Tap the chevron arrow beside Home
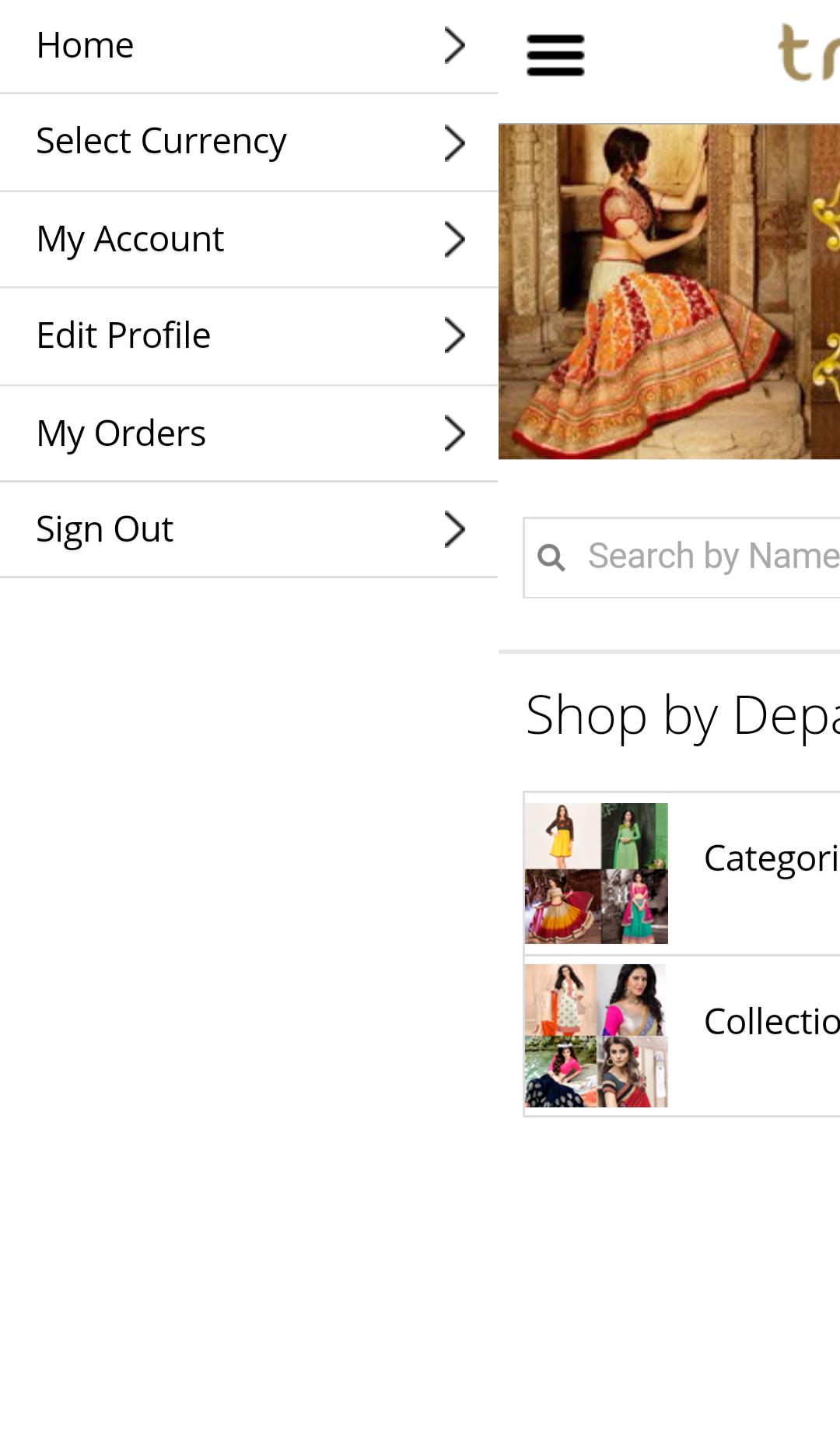This screenshot has height=1435, width=840. pyautogui.click(x=454, y=45)
